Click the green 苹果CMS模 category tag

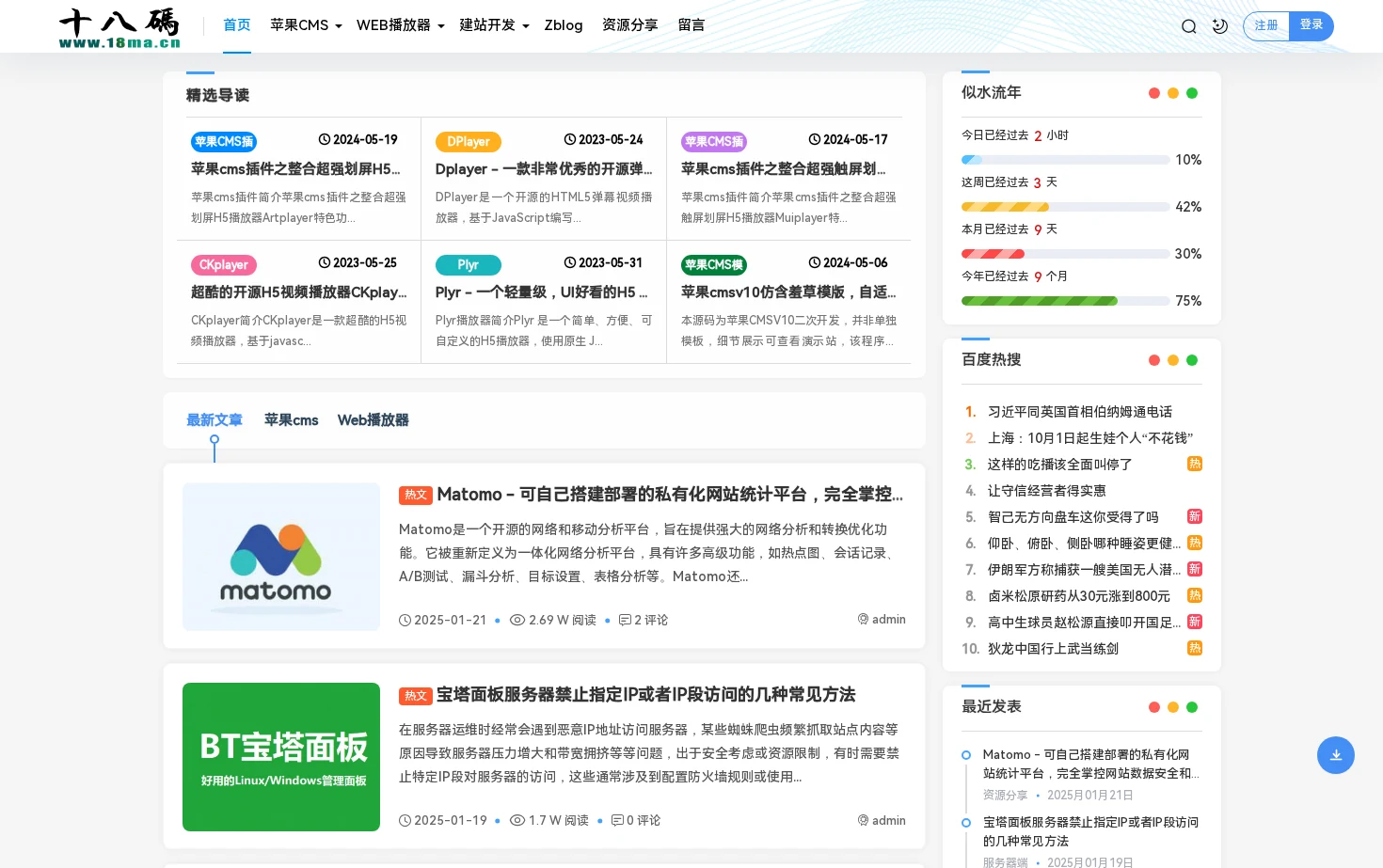(713, 265)
